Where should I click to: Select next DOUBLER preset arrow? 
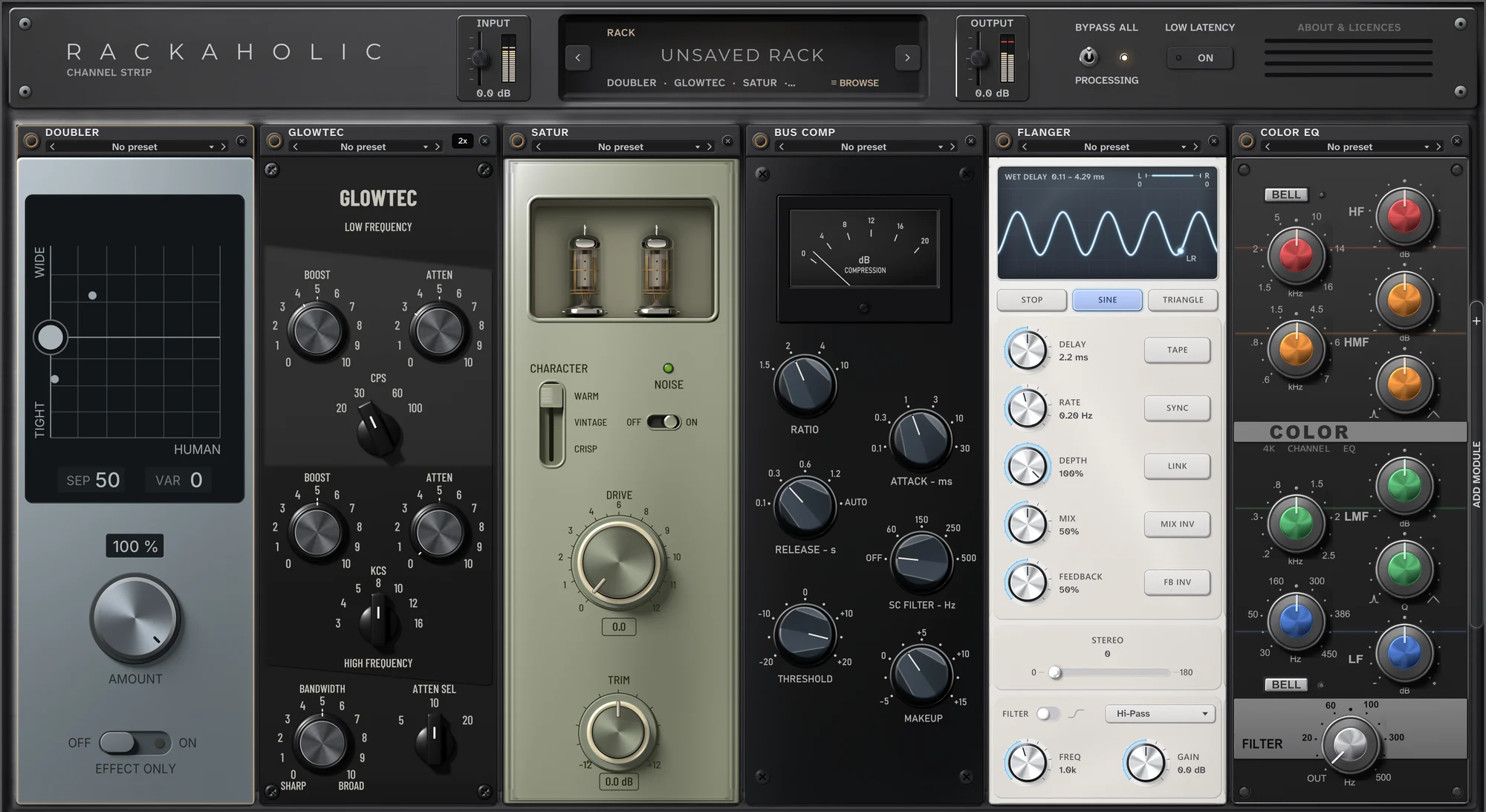(223, 147)
